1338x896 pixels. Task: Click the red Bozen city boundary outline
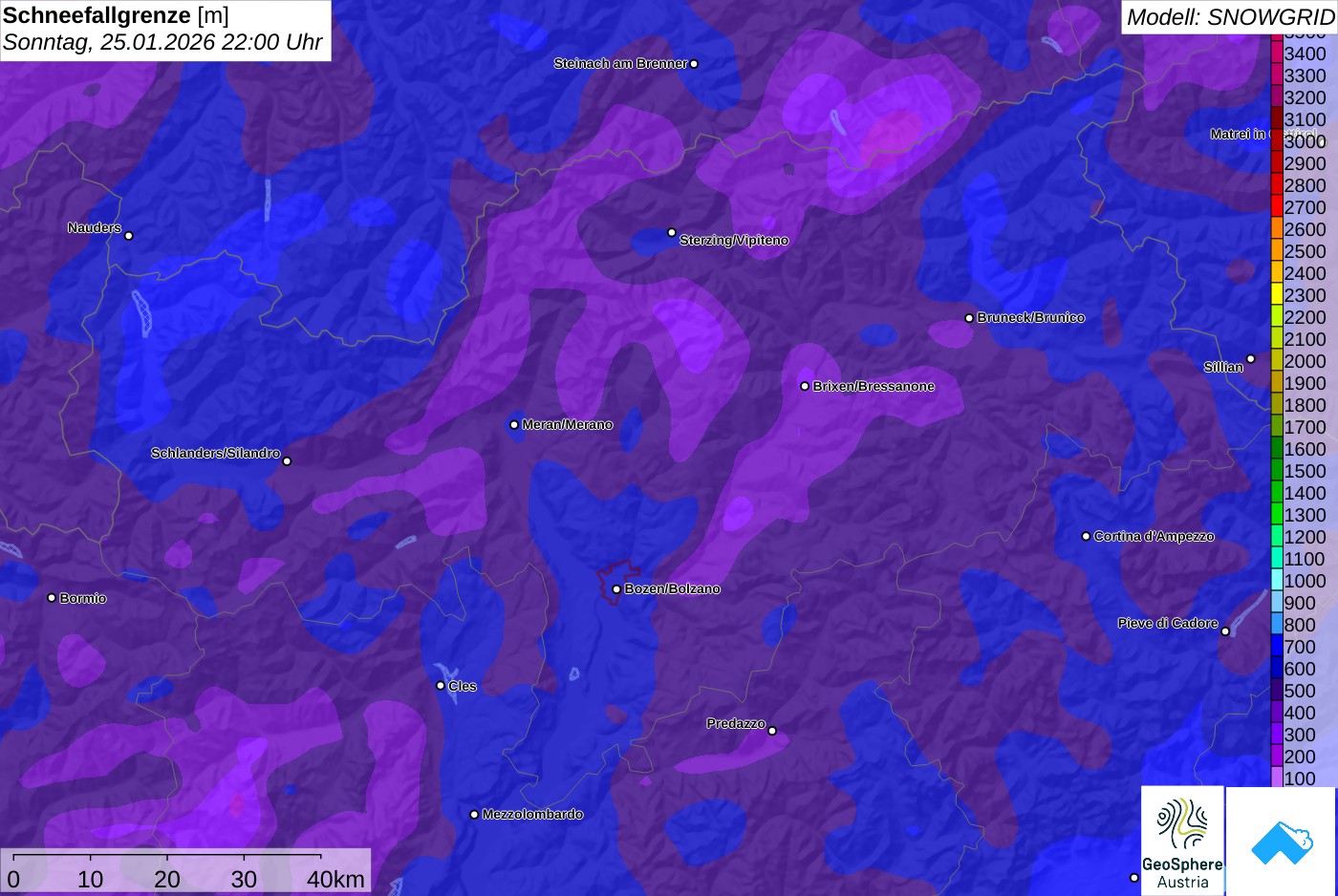(617, 582)
